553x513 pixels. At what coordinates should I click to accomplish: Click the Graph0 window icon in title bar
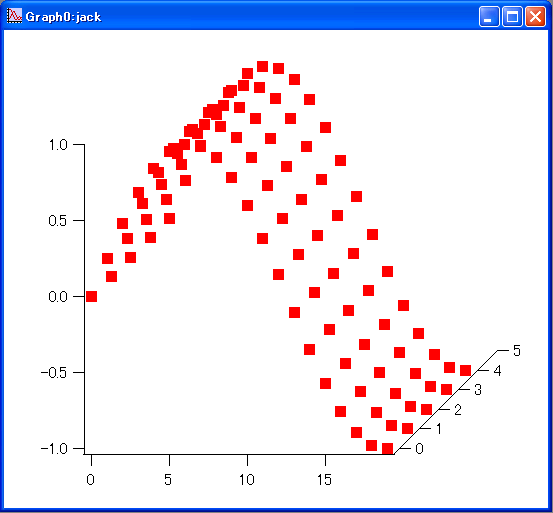tap(14, 16)
